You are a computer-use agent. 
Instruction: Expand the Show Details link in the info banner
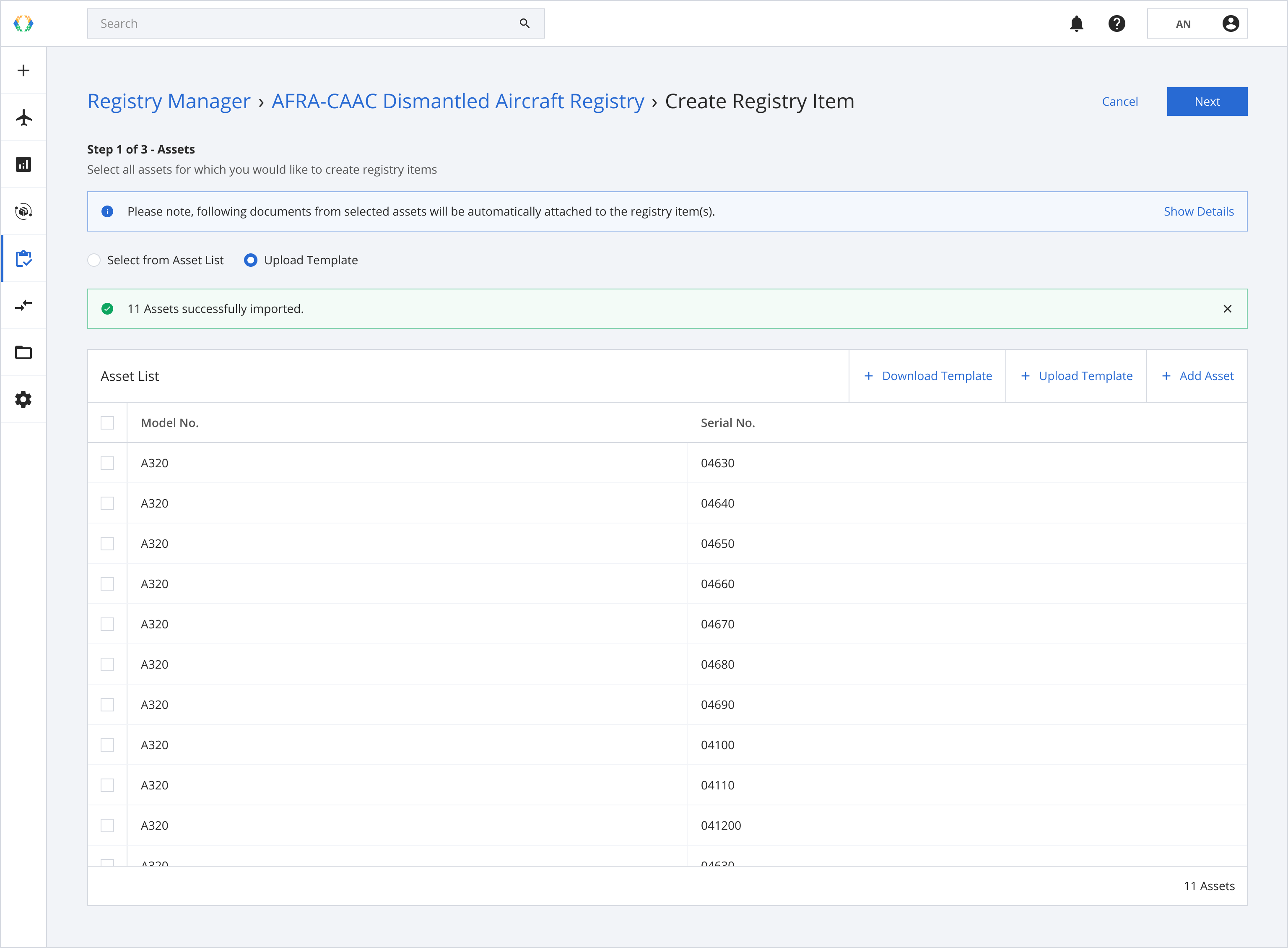click(1198, 211)
